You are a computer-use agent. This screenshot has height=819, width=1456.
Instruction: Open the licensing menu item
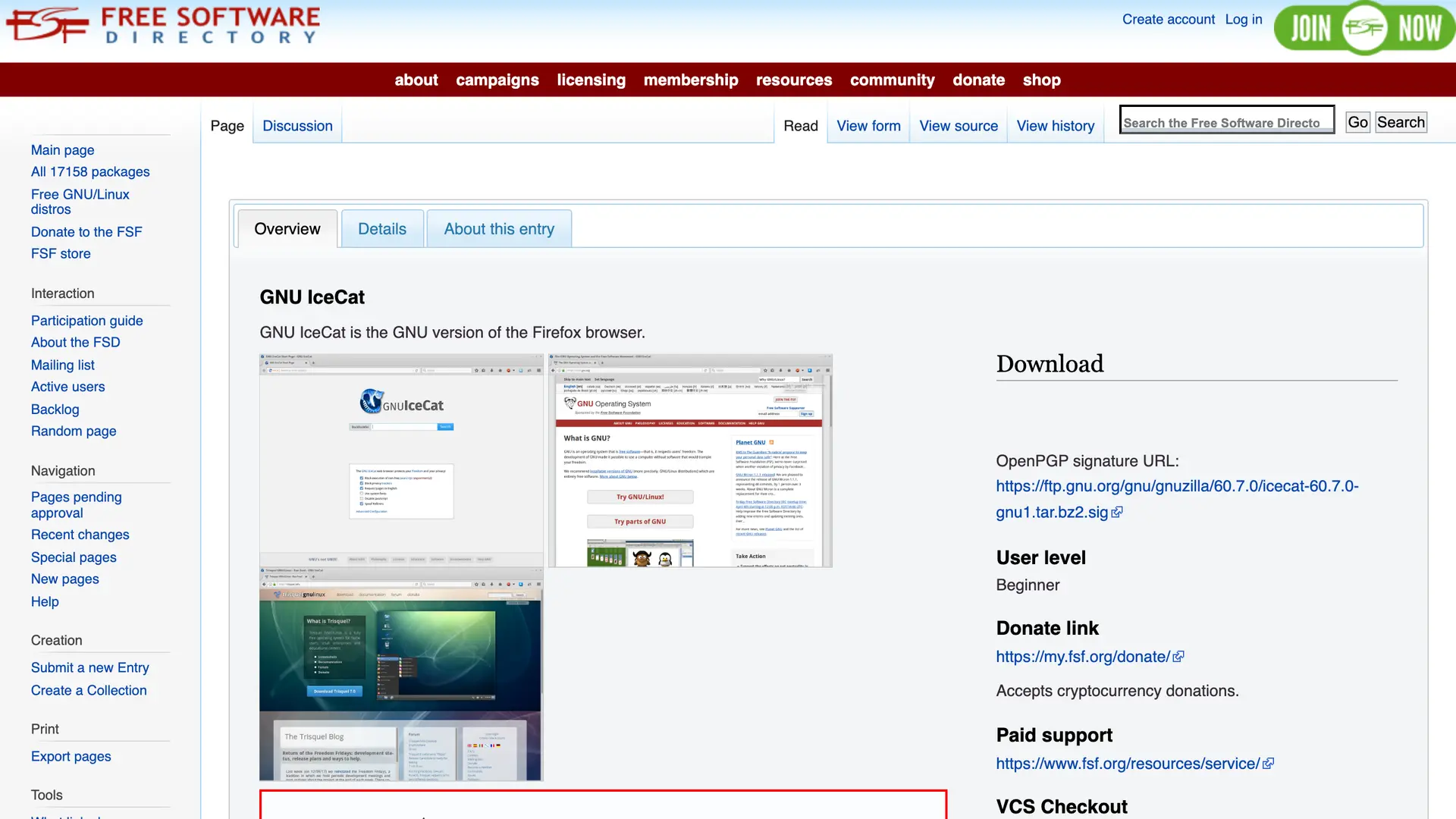pos(591,80)
